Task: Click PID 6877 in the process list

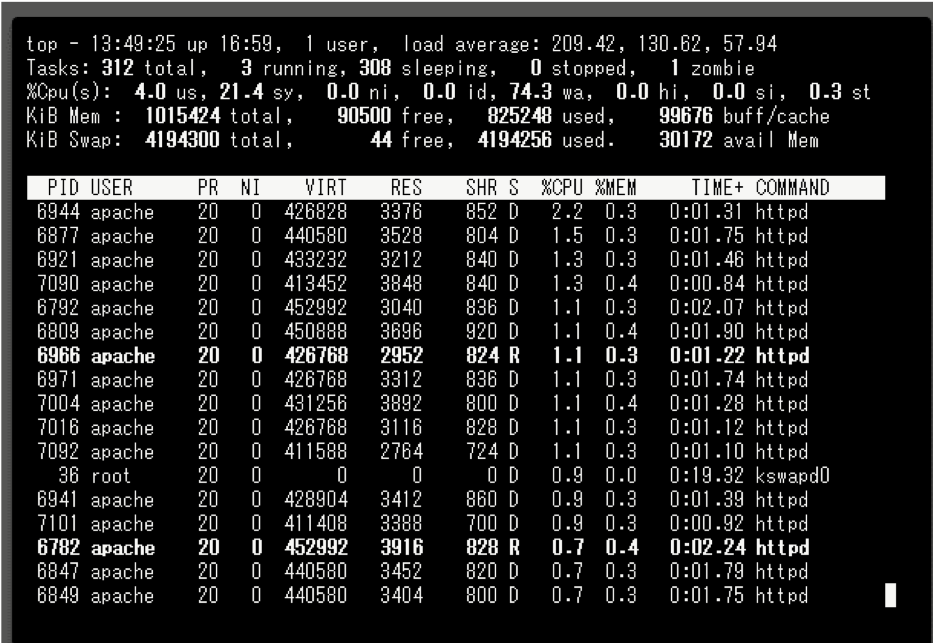Action: pyautogui.click(x=58, y=236)
